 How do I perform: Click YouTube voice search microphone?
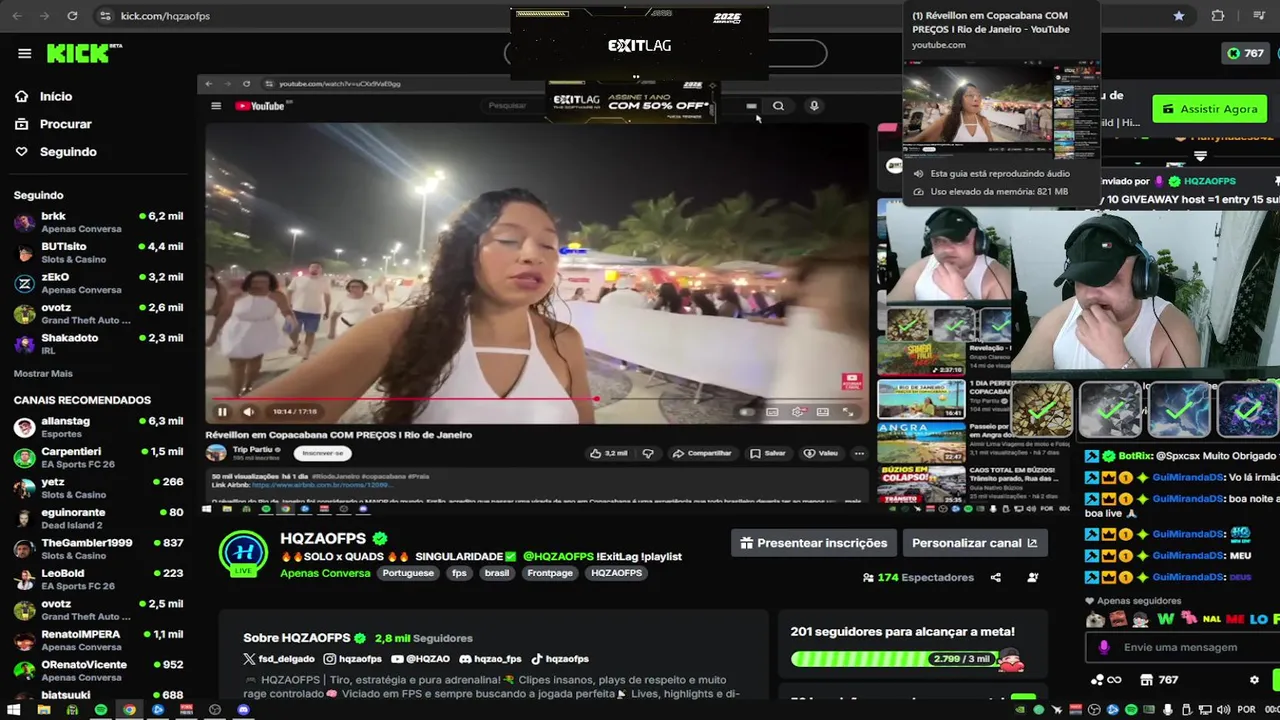coord(814,106)
